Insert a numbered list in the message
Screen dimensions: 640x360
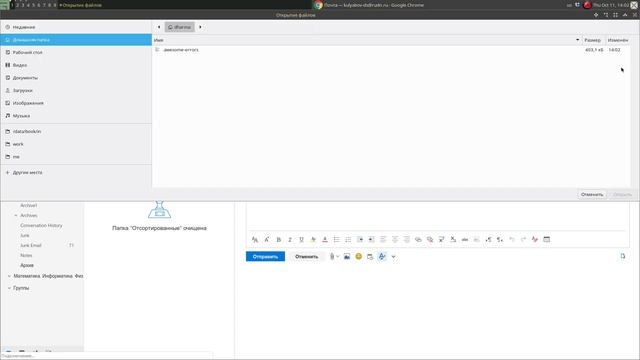(348, 240)
